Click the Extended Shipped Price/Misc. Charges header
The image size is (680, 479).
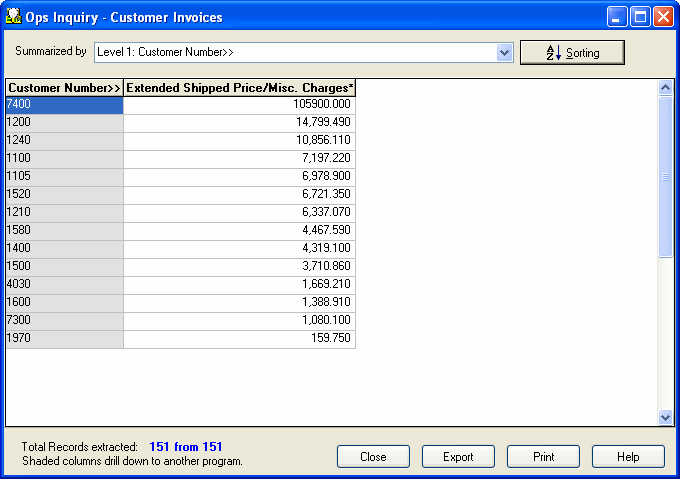tap(240, 88)
